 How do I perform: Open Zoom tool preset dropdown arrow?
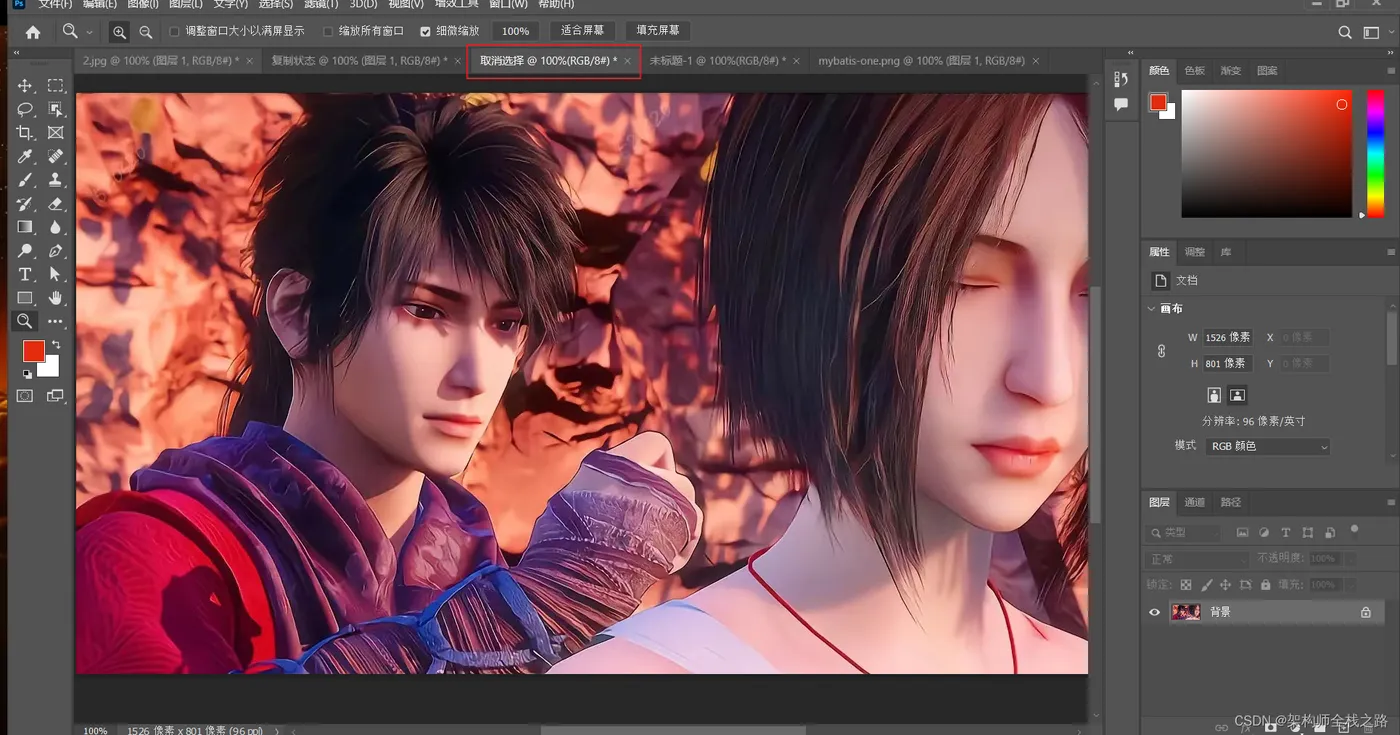tap(90, 32)
